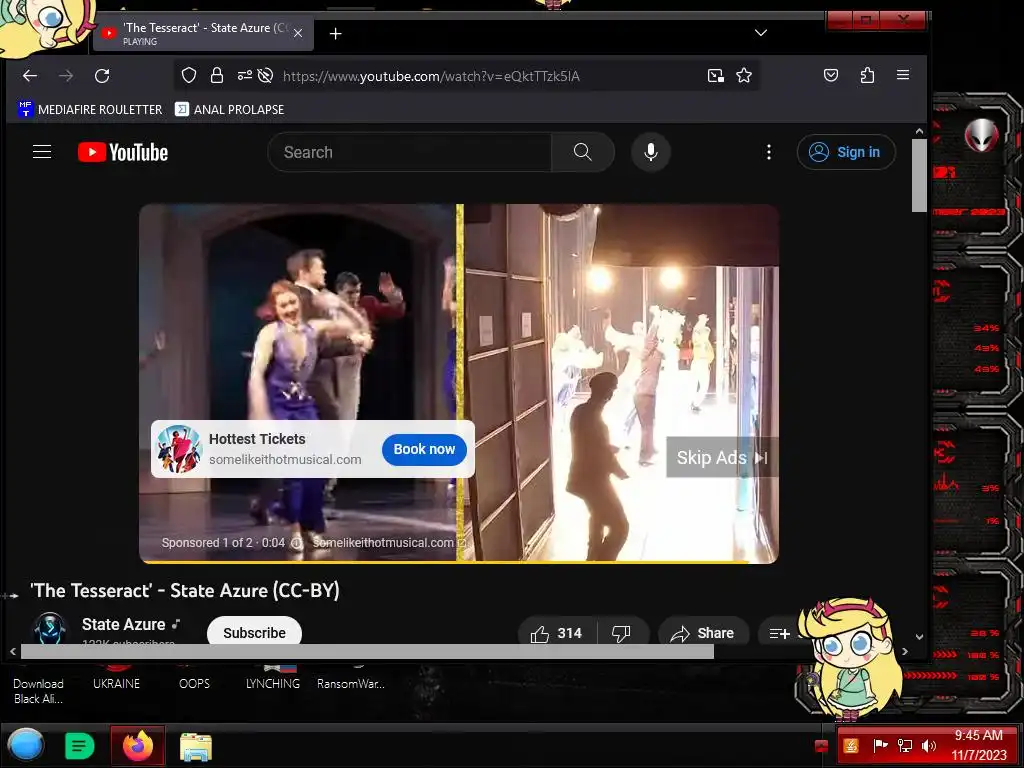1024x768 pixels.
Task: Visit somelikeithotmusical.com link at video bottom
Action: coord(389,543)
